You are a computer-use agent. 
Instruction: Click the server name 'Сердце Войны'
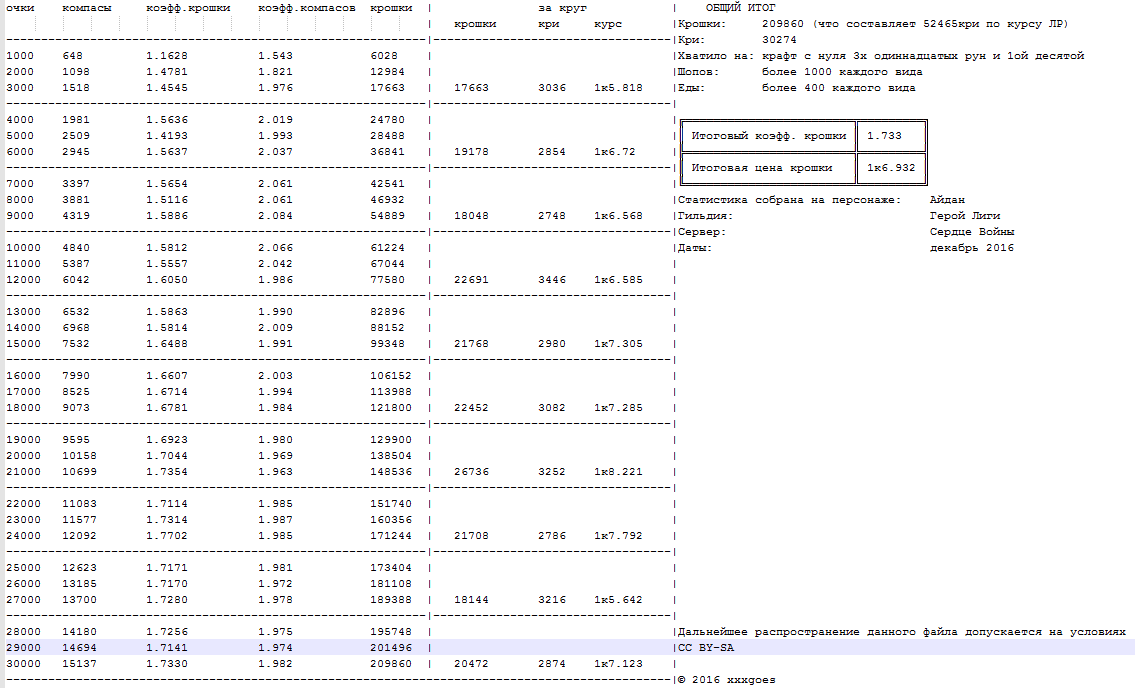[x=971, y=232]
